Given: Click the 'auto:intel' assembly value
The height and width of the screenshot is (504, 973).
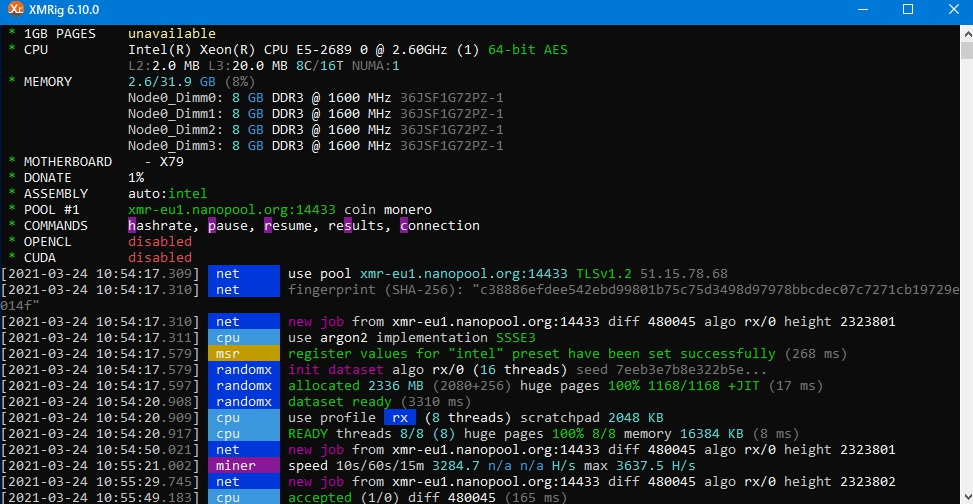Looking at the screenshot, I should click(x=168, y=194).
